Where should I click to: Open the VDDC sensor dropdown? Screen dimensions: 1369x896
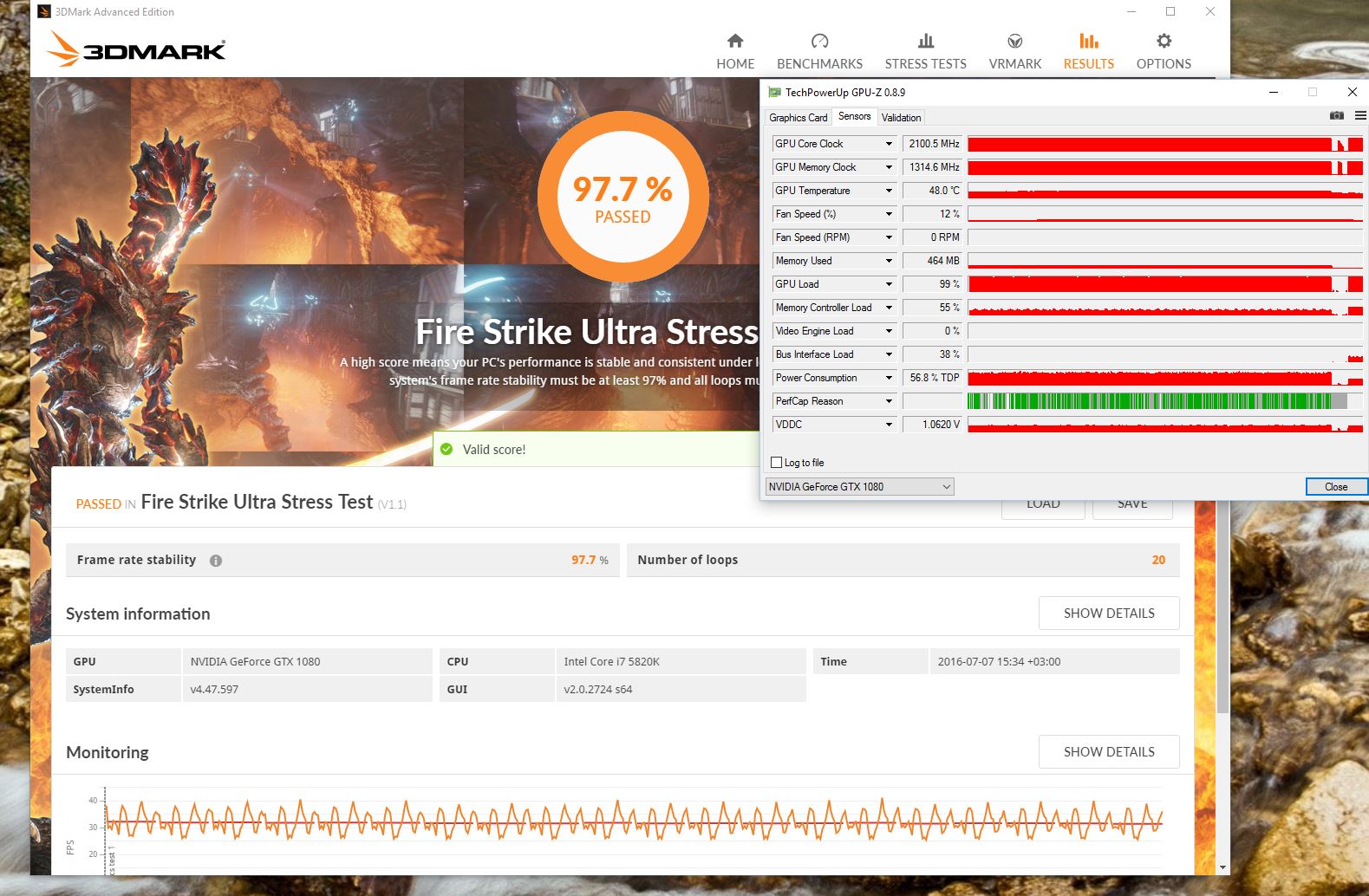point(889,425)
